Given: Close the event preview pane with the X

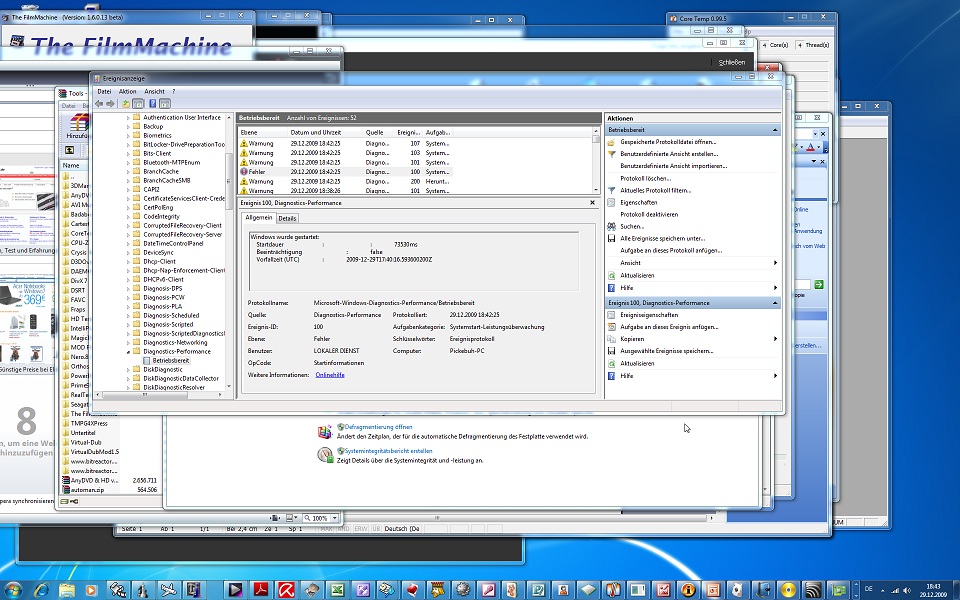Looking at the screenshot, I should pos(592,203).
